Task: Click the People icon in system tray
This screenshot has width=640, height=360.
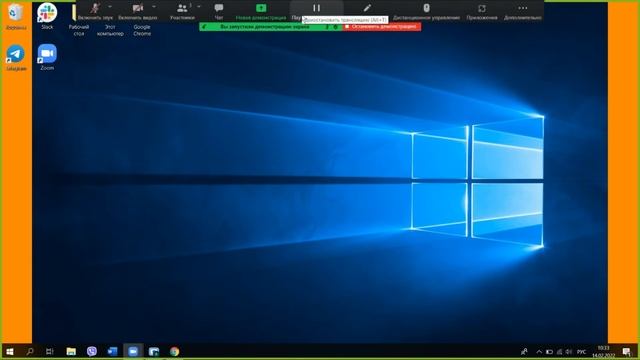Action: tap(524, 351)
